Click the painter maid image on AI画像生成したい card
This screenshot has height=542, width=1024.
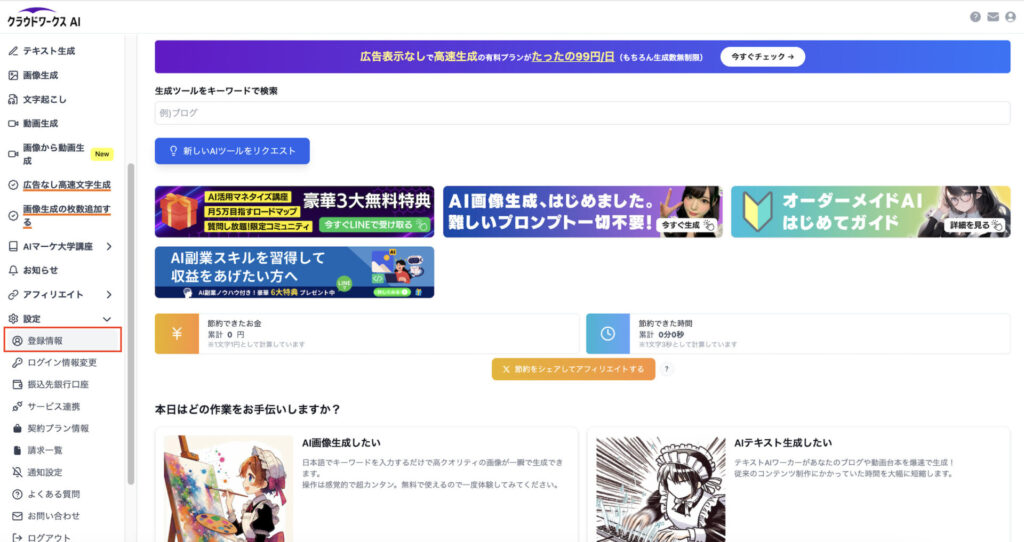228,488
